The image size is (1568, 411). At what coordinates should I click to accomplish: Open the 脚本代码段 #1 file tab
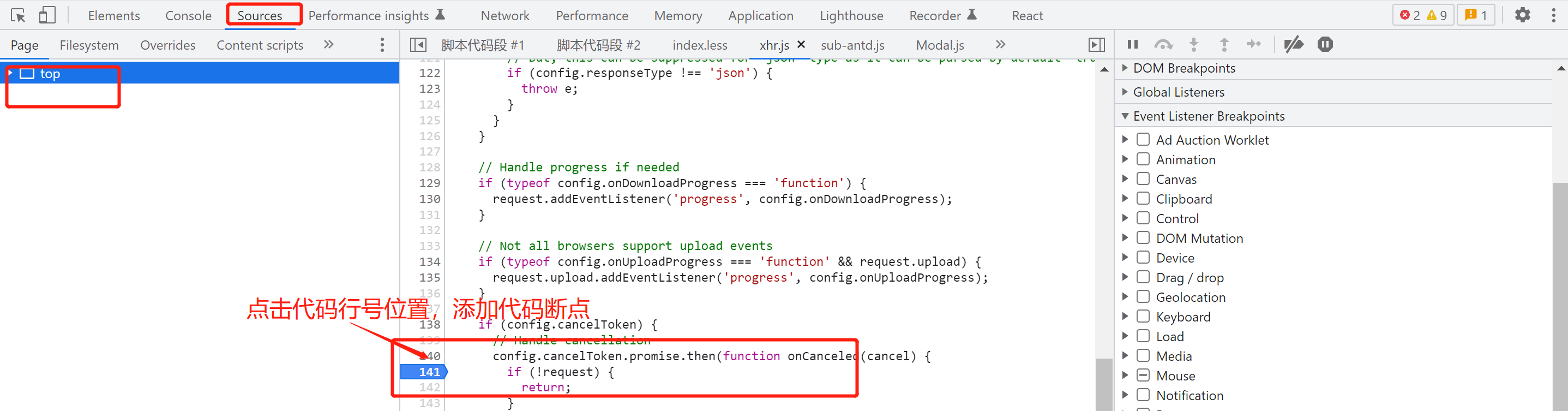483,45
